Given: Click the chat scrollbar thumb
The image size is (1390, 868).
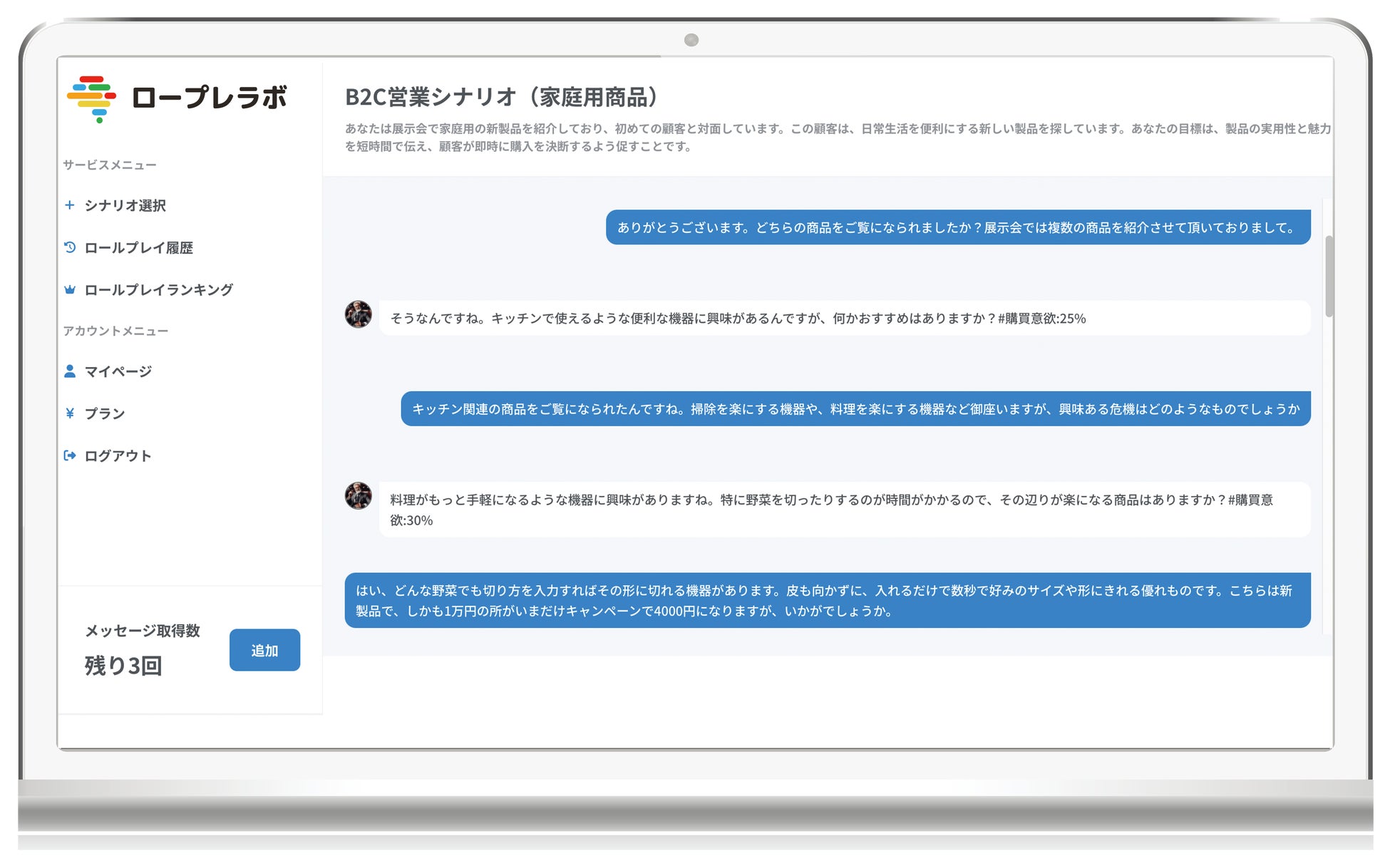Looking at the screenshot, I should coord(1329,277).
